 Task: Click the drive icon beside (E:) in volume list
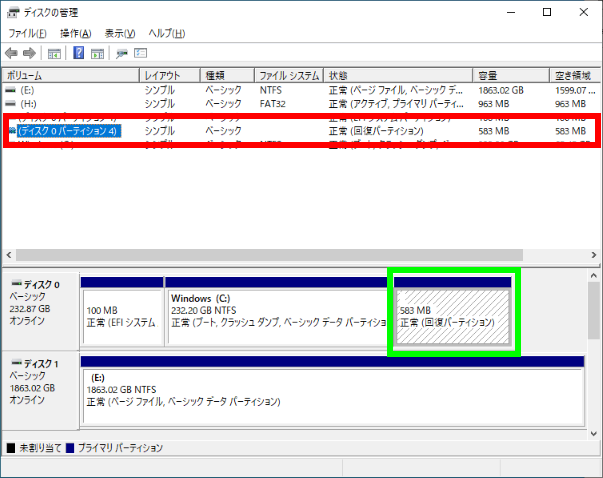tap(10, 90)
